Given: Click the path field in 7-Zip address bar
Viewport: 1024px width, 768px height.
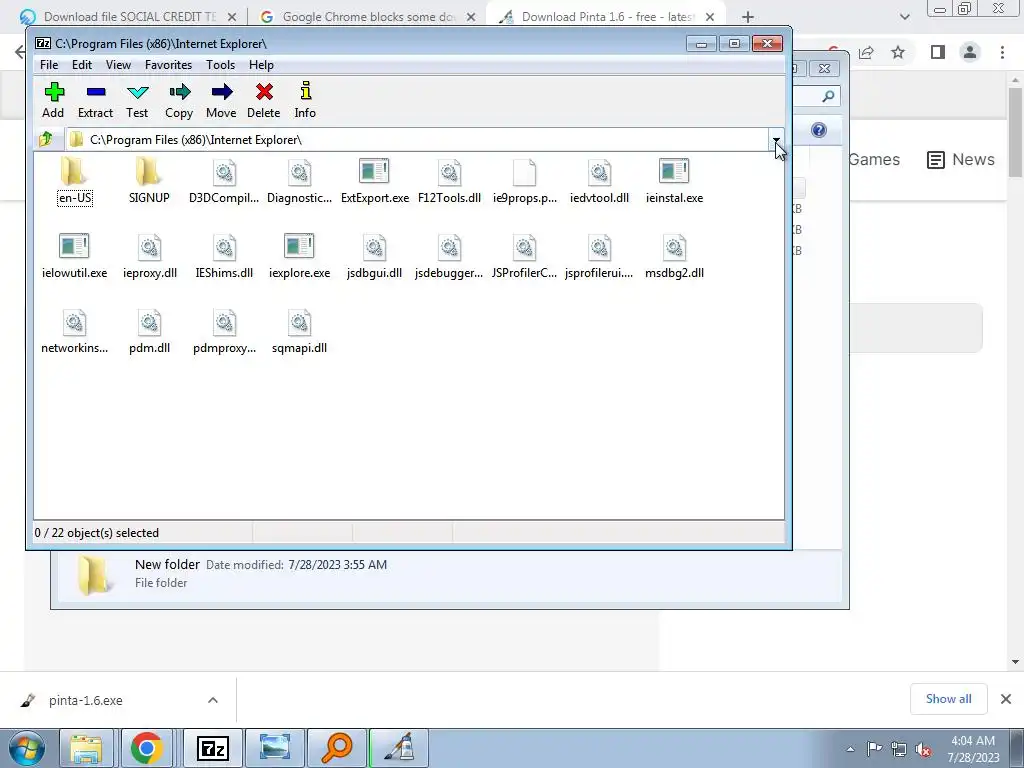Looking at the screenshot, I should pyautogui.click(x=418, y=139).
